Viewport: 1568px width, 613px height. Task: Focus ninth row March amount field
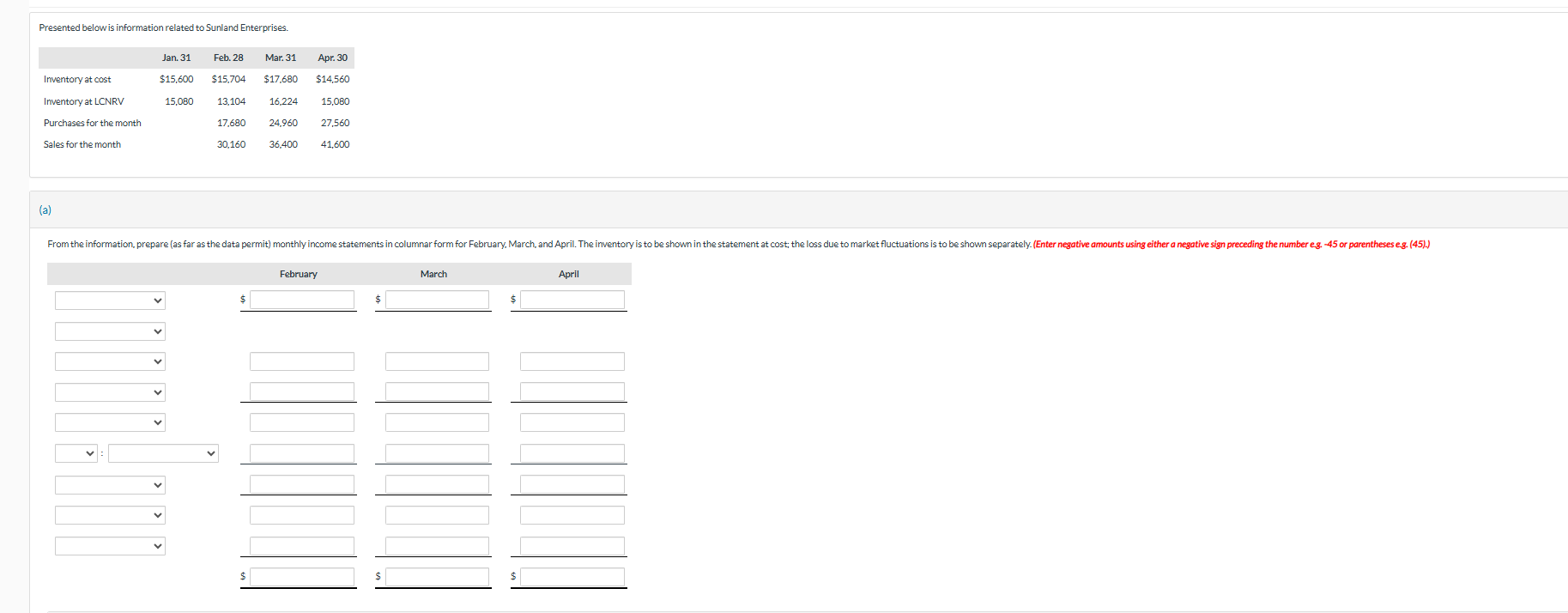click(x=437, y=546)
